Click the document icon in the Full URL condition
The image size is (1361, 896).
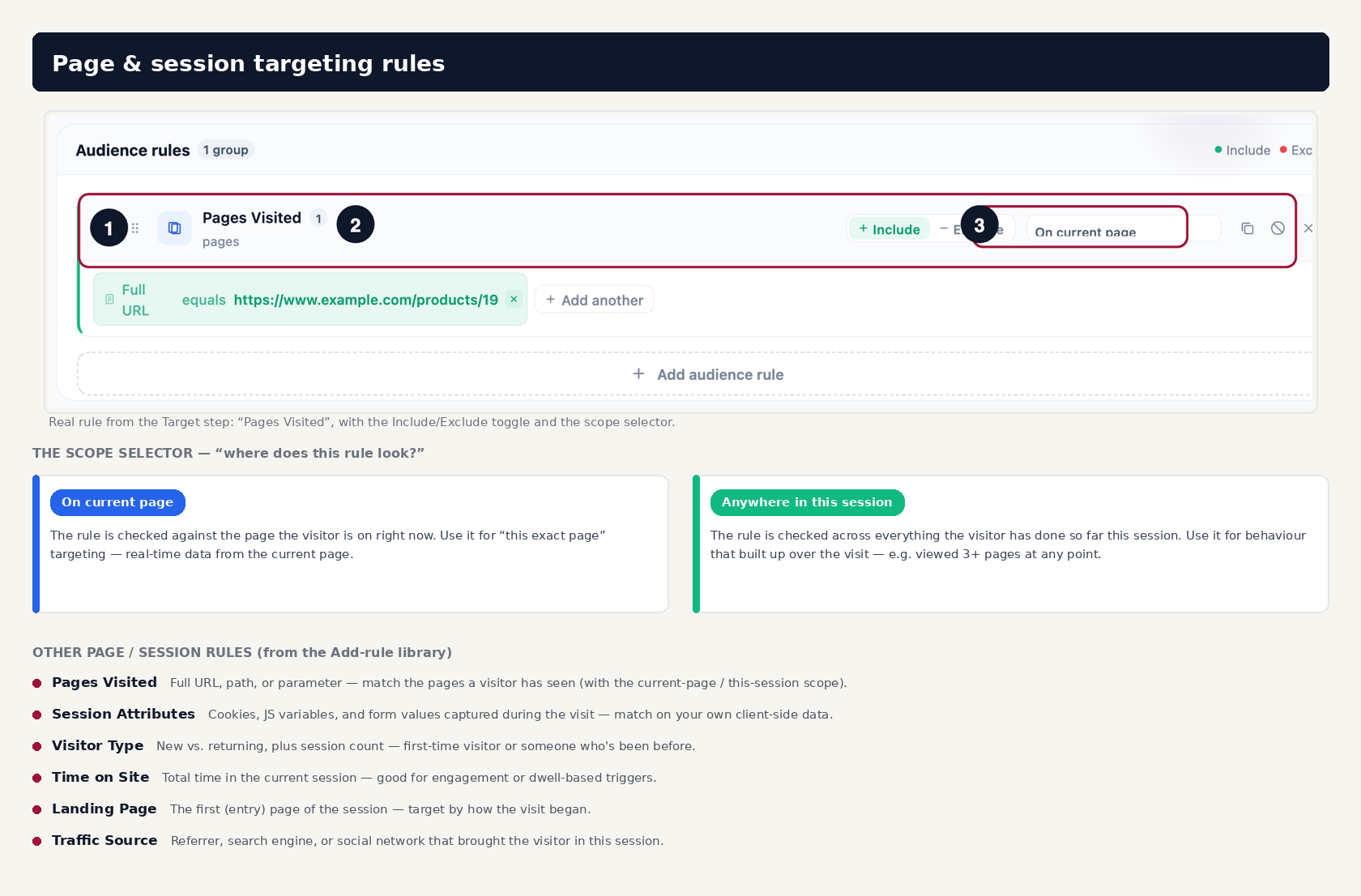click(109, 300)
